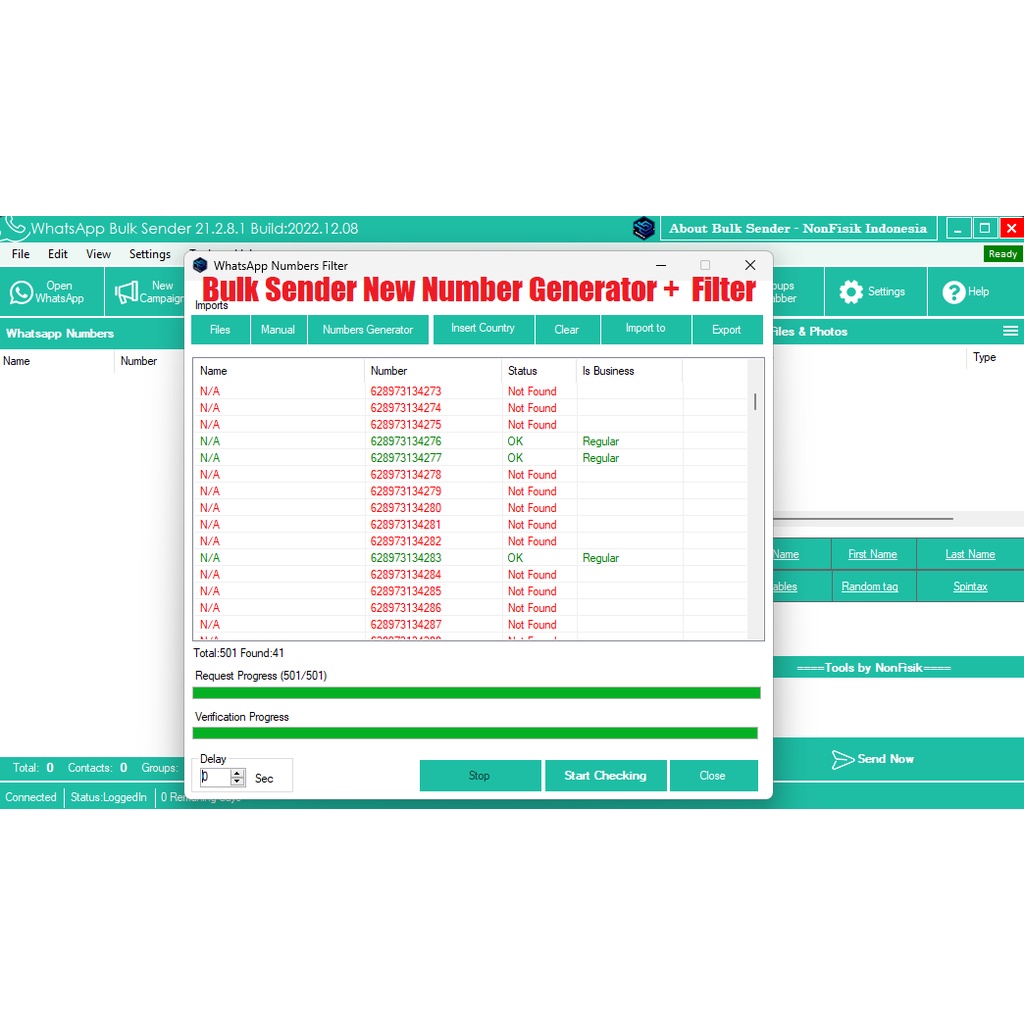
Task: Stop the number checking
Action: coord(479,775)
